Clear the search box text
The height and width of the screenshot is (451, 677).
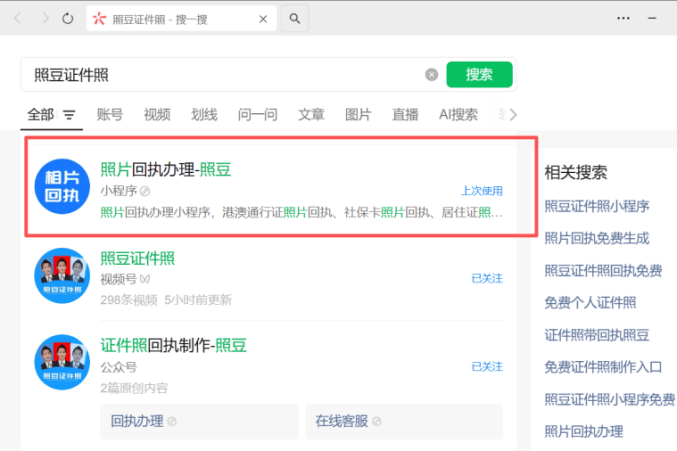(x=431, y=75)
